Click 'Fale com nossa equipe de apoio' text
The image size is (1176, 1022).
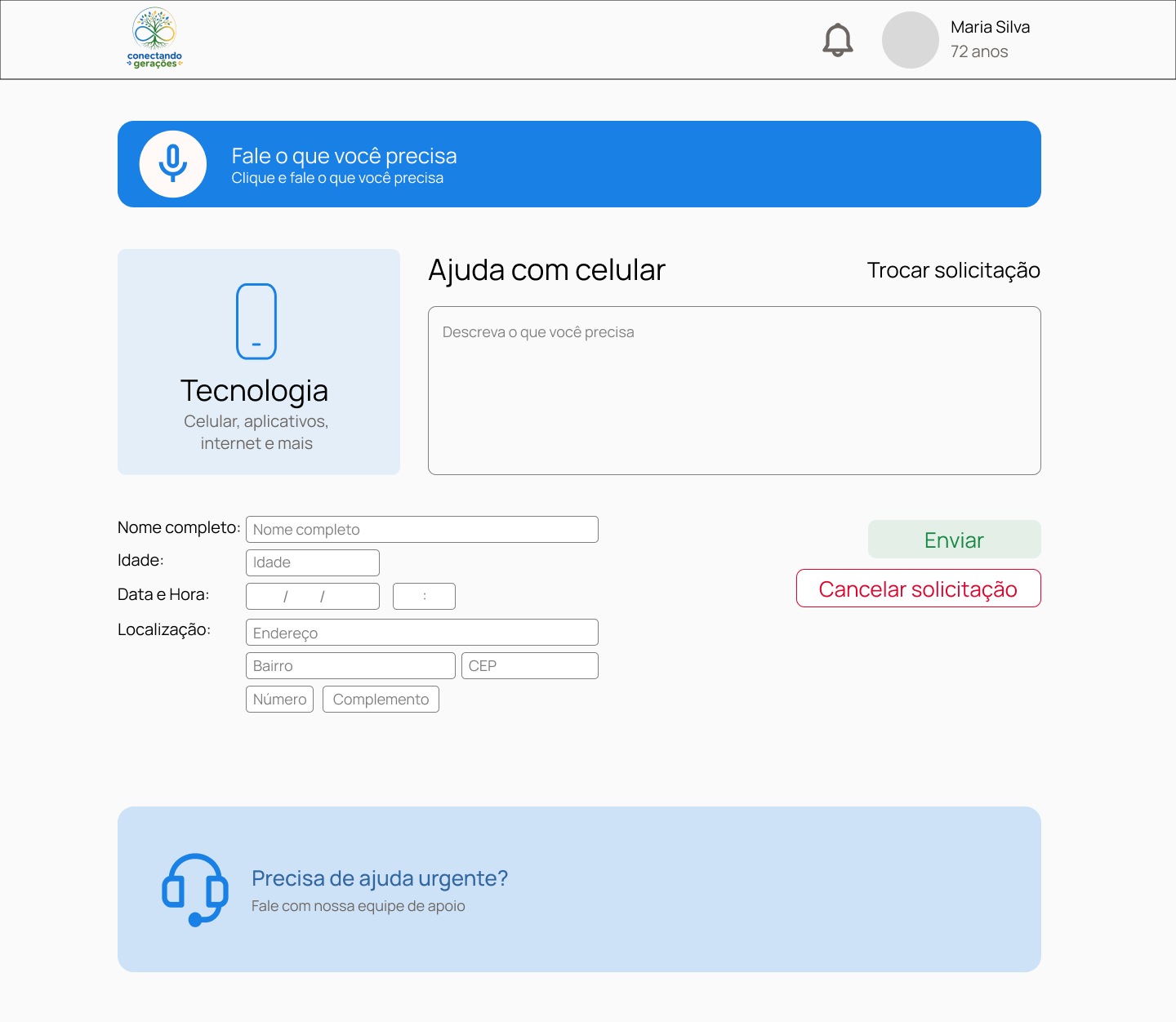tap(359, 906)
